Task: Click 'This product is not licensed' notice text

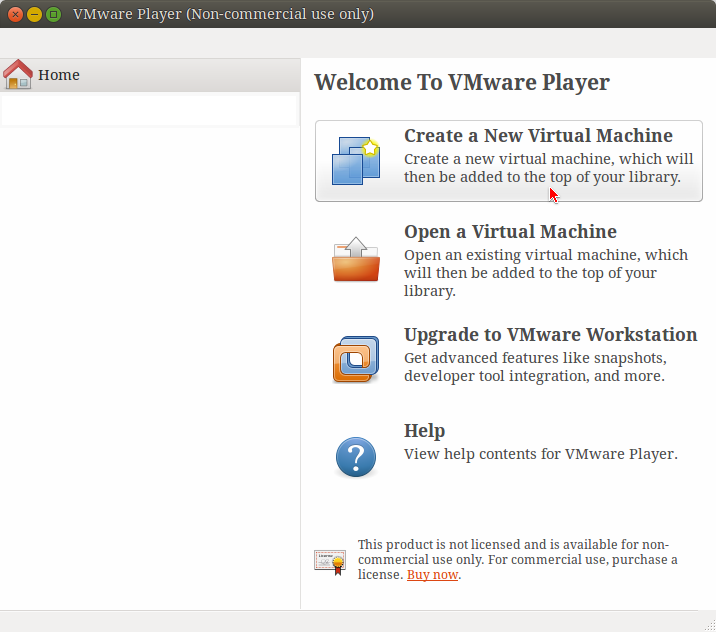Action: [x=517, y=559]
